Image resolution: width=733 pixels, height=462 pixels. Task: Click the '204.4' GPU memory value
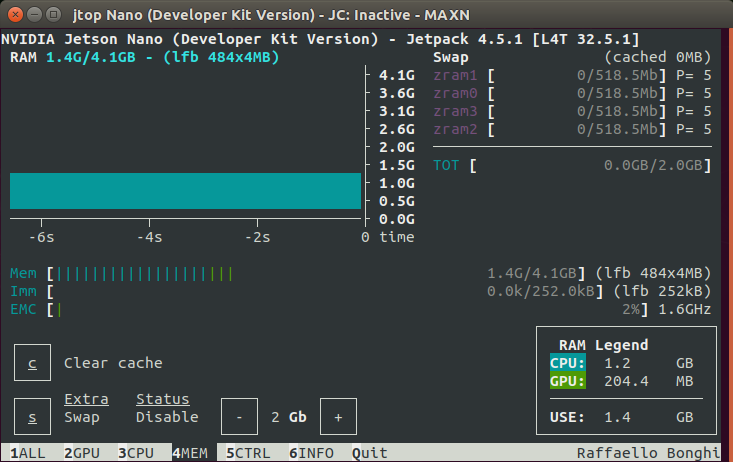(626, 381)
